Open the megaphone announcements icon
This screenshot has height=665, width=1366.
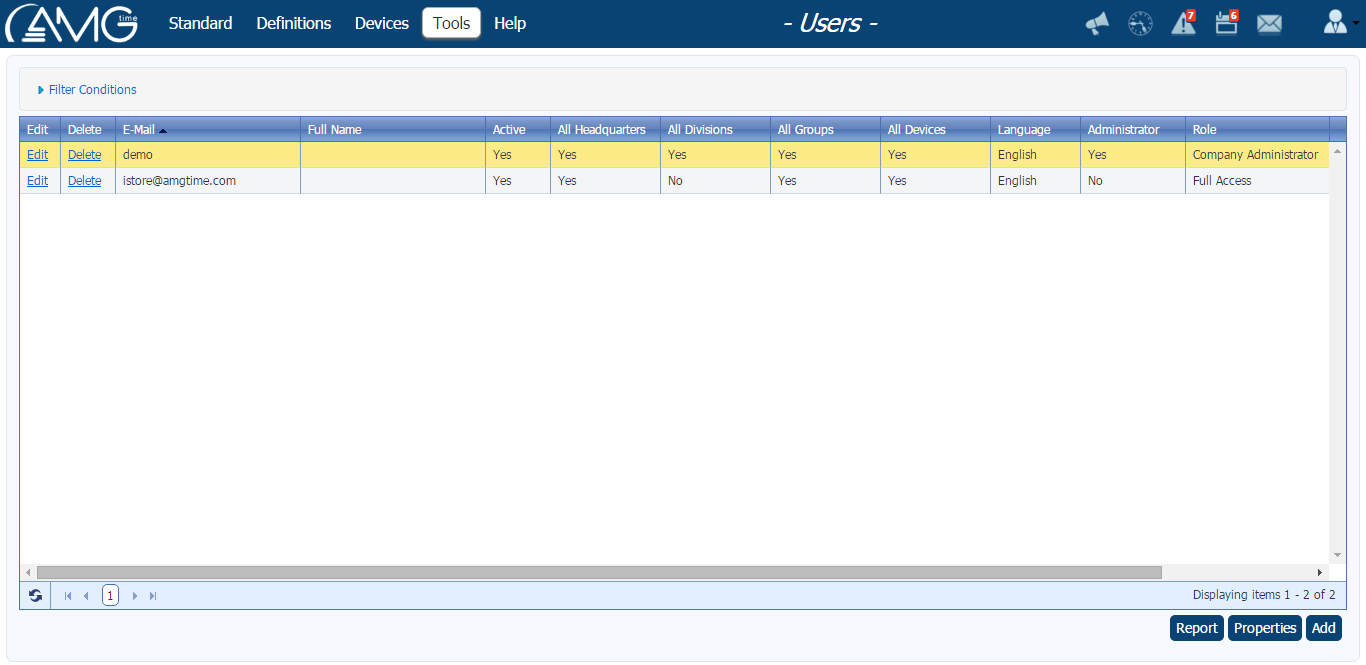[x=1097, y=24]
